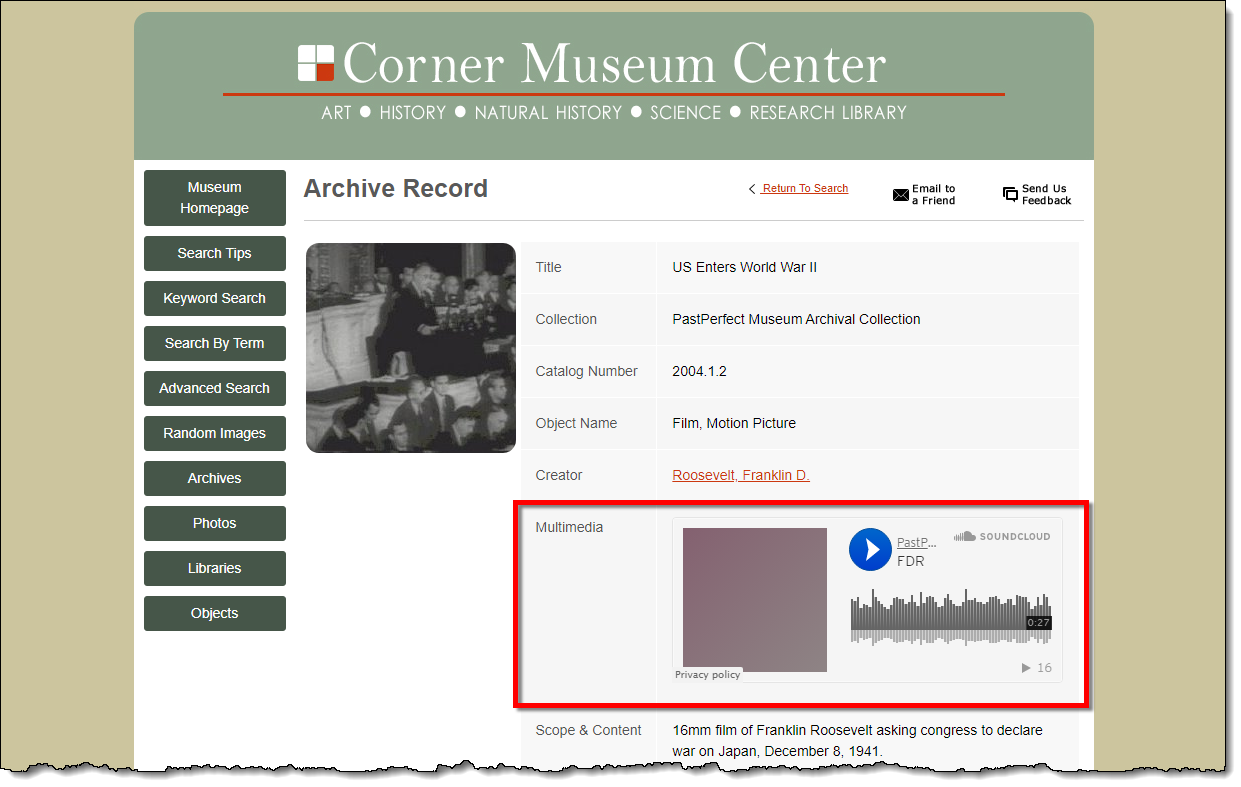
Task: Select Keyword Search in the sidebar
Action: click(x=214, y=298)
